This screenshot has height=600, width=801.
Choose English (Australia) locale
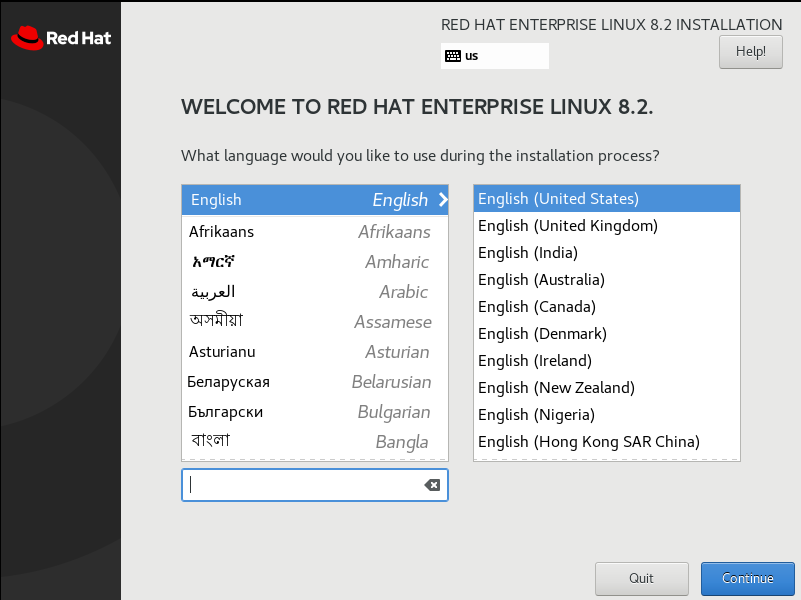[607, 280]
